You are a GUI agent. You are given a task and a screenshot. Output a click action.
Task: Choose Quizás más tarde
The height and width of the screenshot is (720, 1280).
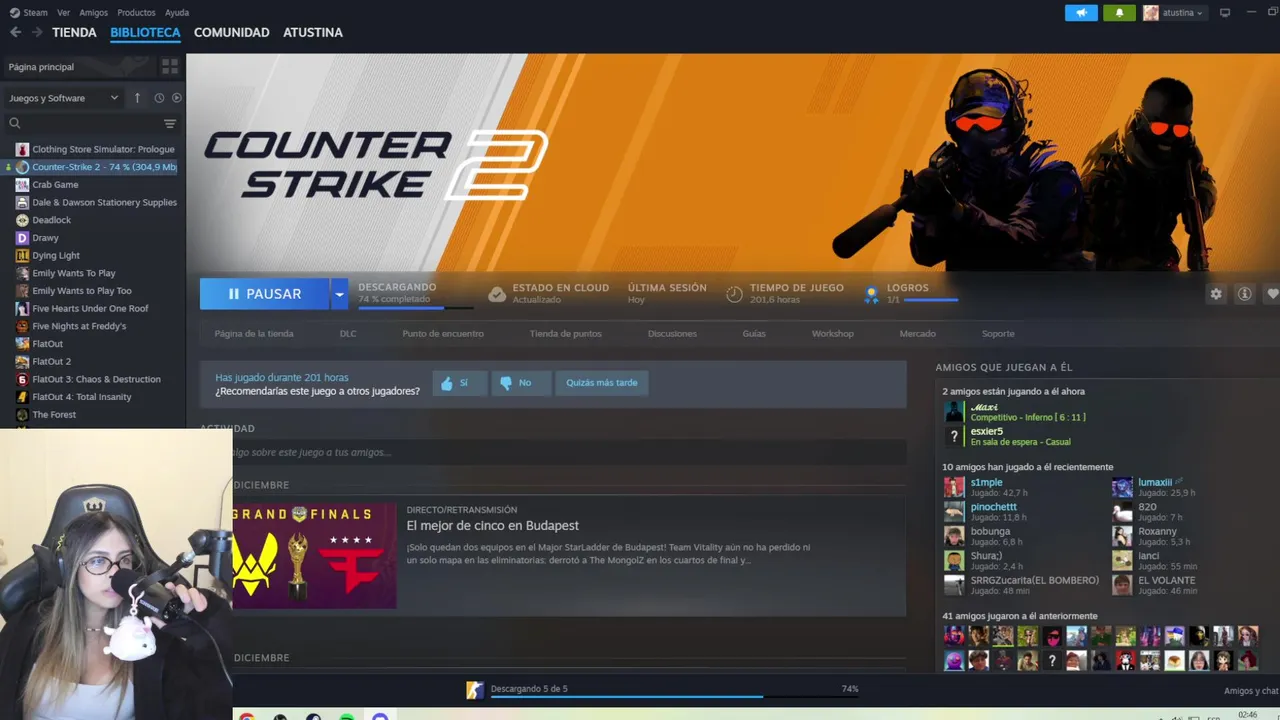coord(602,383)
